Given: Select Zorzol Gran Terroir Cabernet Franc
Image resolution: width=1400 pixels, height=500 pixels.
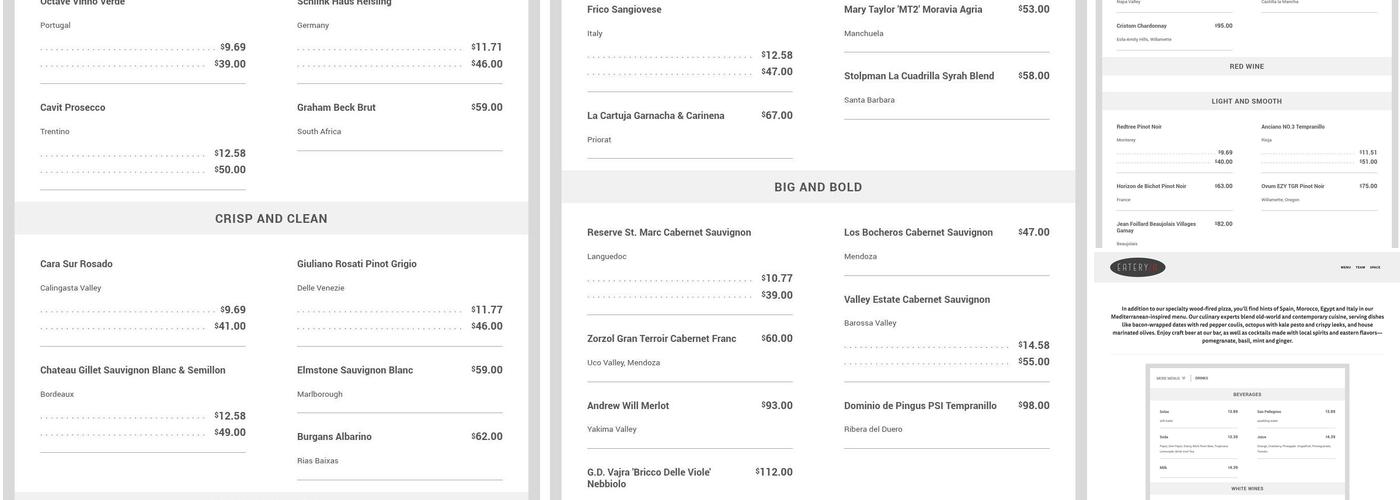Looking at the screenshot, I should click(661, 339).
